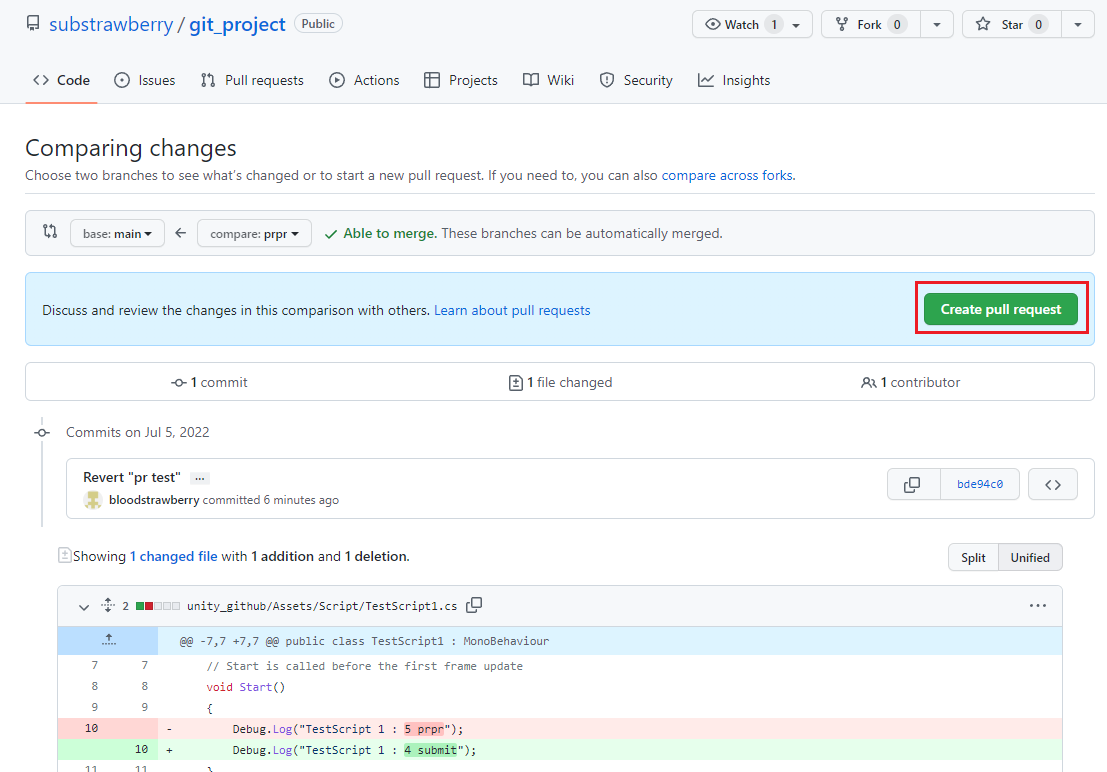Open commit bde94c0 link

click(980, 485)
